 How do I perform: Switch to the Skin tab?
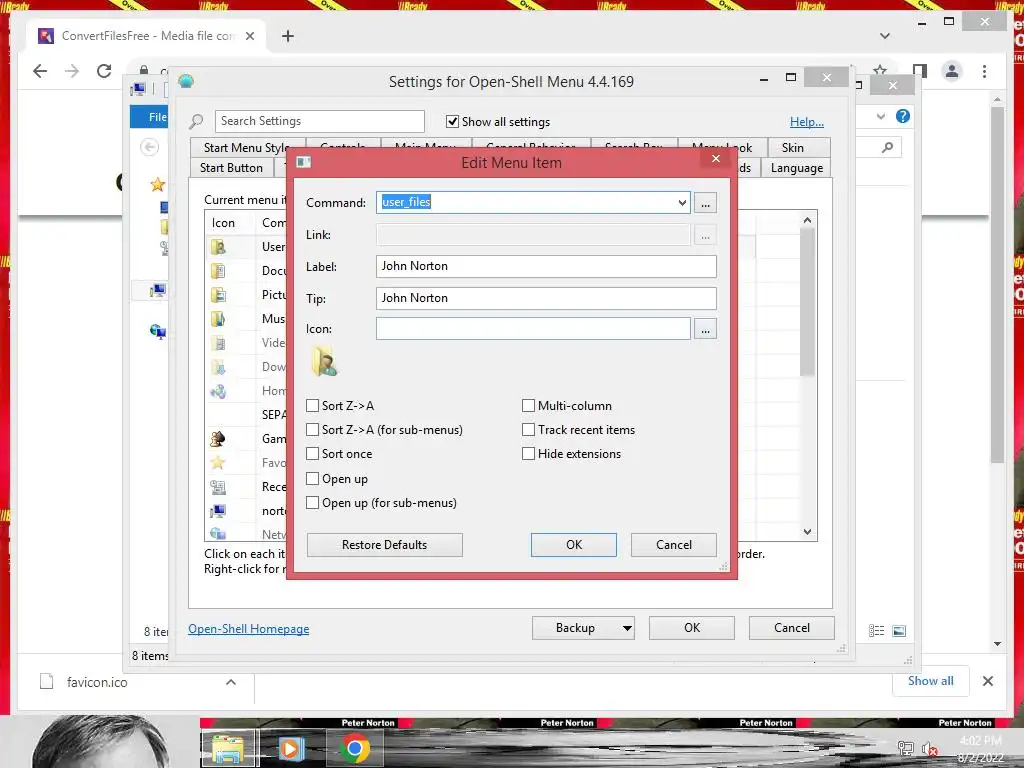click(x=792, y=148)
